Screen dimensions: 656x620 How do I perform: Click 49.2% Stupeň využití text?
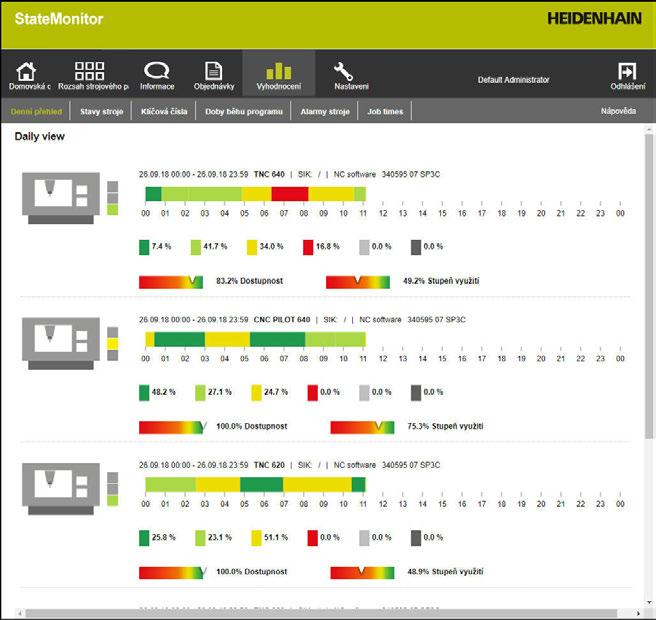click(441, 281)
